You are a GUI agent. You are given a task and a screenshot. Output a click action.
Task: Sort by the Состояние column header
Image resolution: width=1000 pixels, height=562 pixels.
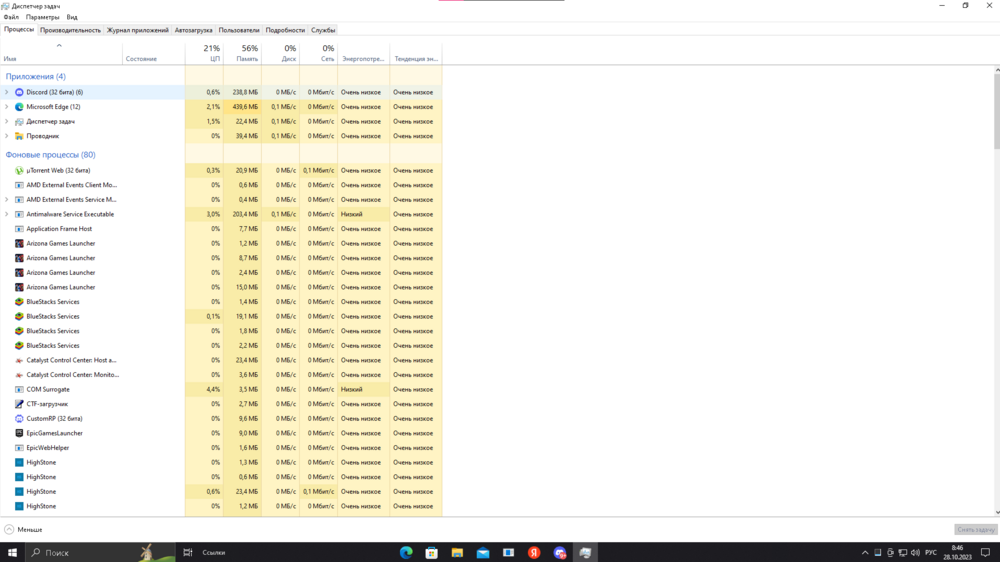pos(154,54)
